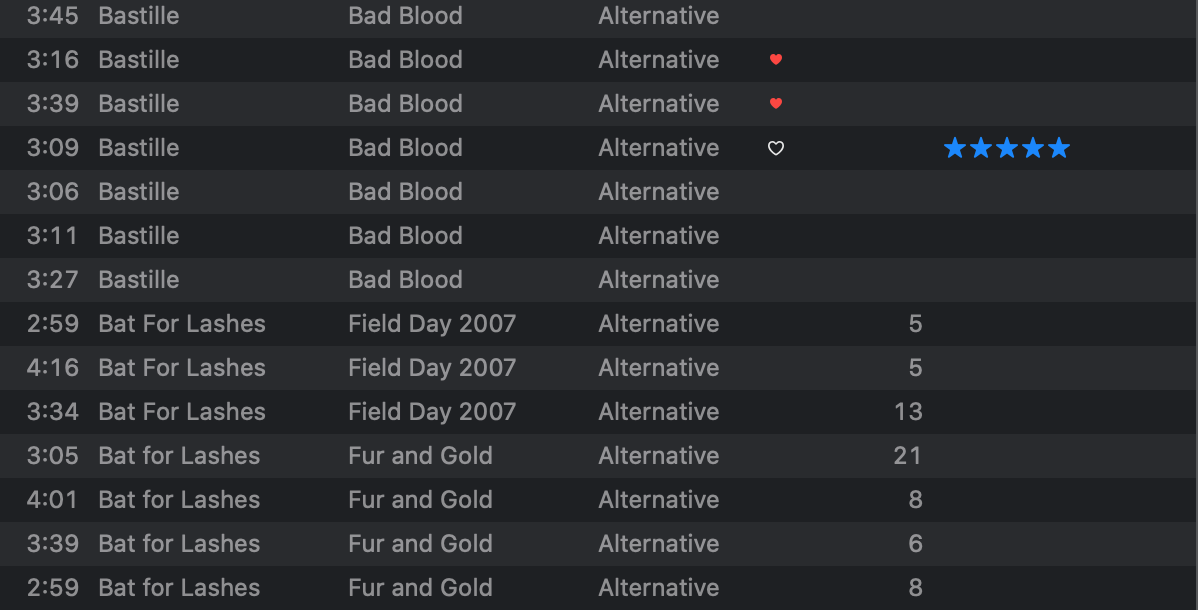
Task: Click the fourth blue rating star
Action: (x=1033, y=148)
